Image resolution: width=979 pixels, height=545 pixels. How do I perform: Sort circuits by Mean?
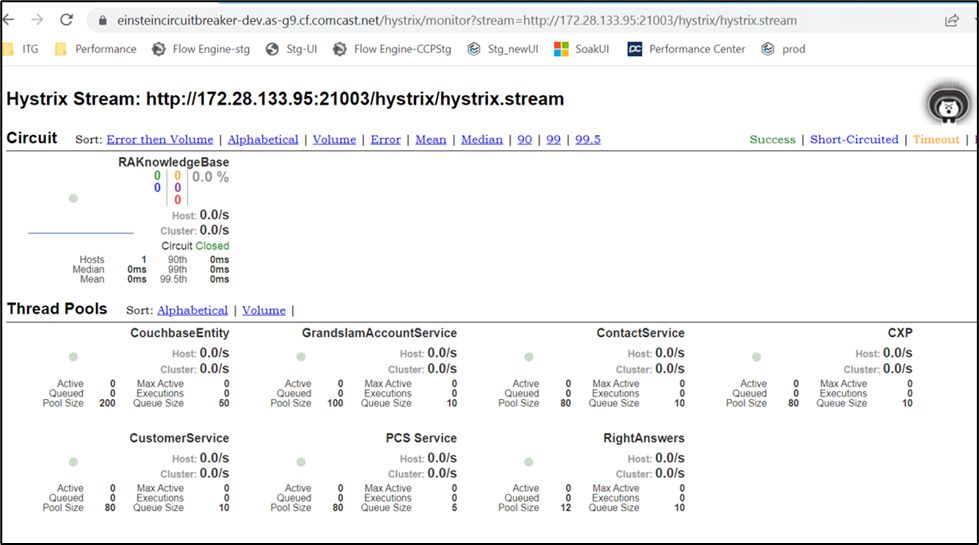pos(431,139)
